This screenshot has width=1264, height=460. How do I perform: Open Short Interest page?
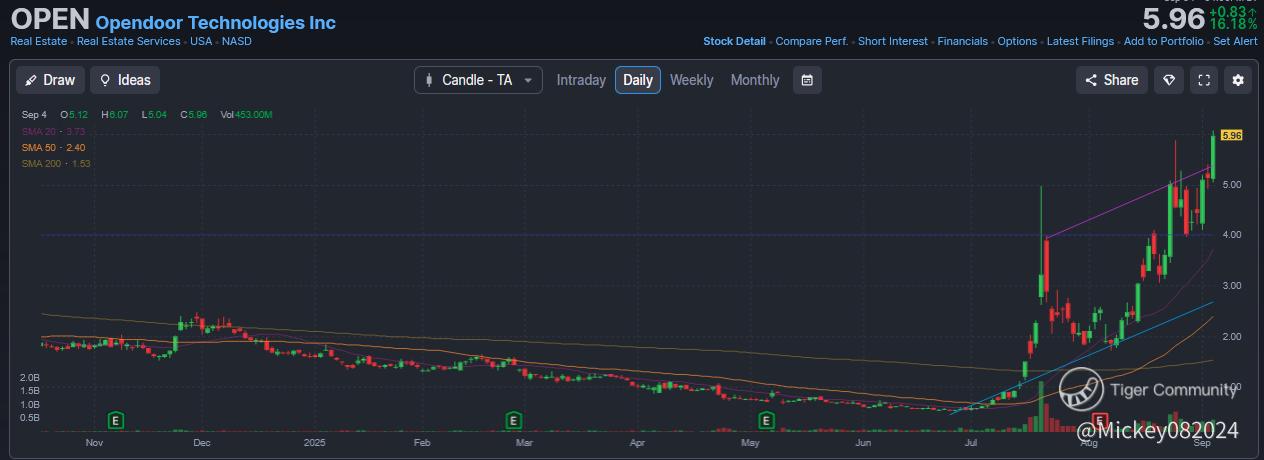893,41
